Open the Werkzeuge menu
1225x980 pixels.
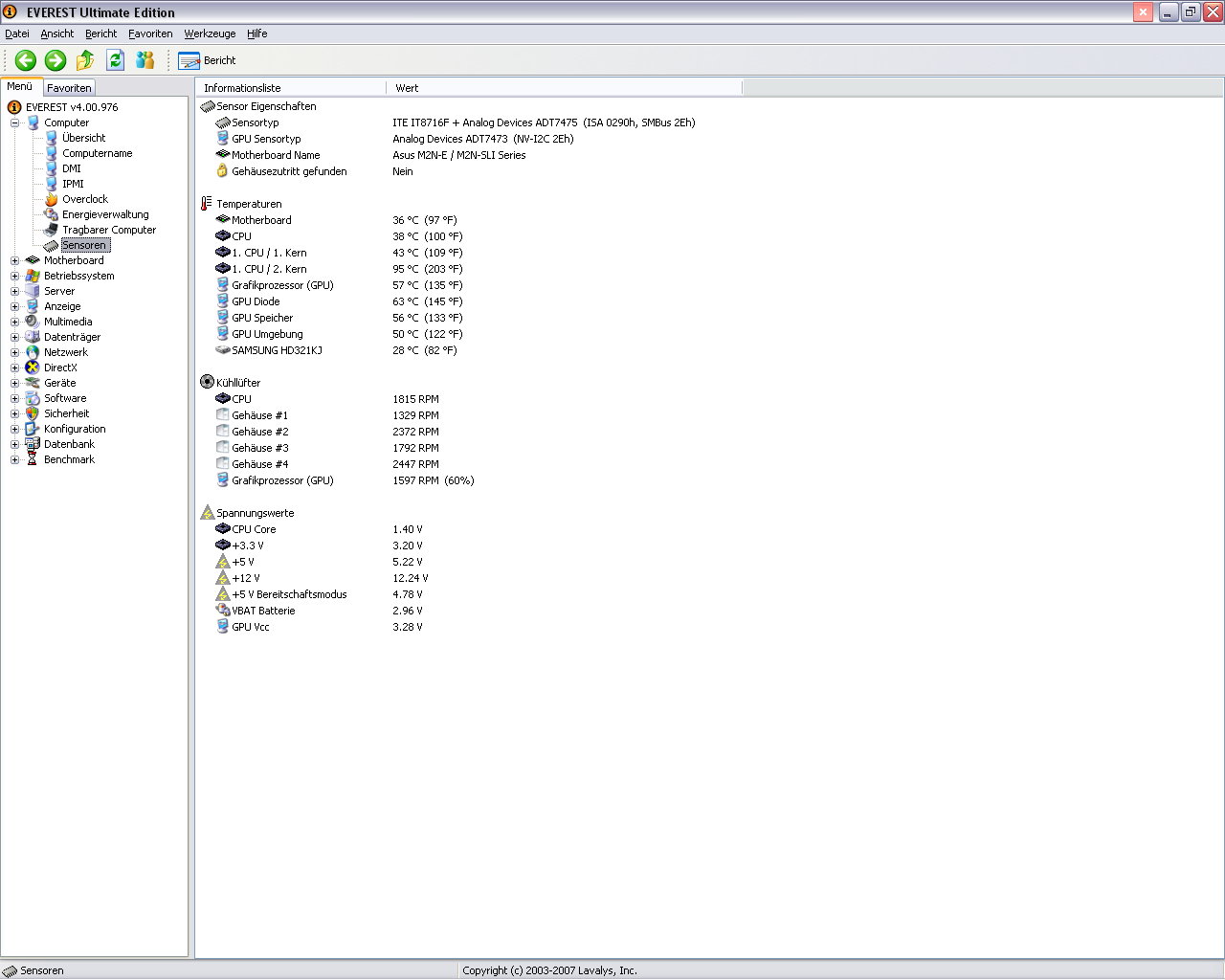click(x=210, y=33)
